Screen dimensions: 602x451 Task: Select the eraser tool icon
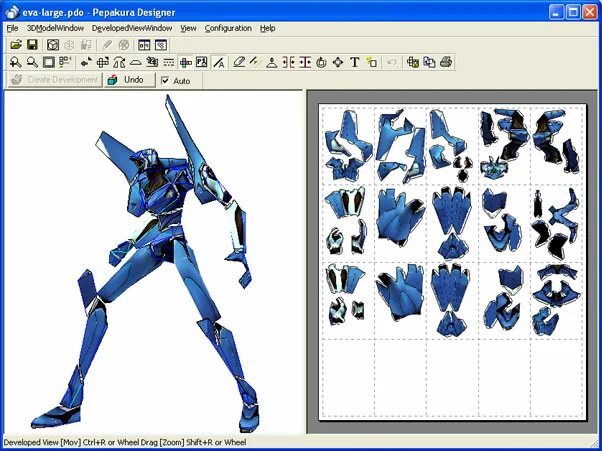(x=239, y=62)
